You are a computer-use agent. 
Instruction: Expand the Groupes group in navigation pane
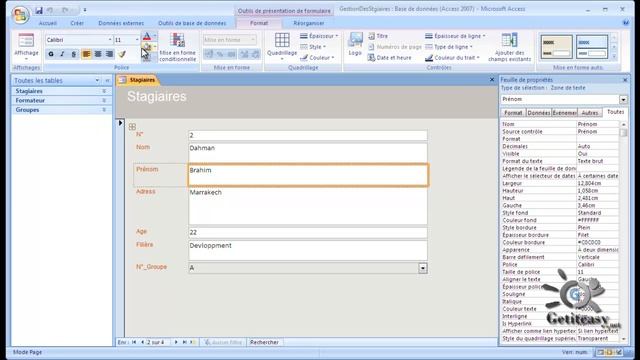point(104,110)
